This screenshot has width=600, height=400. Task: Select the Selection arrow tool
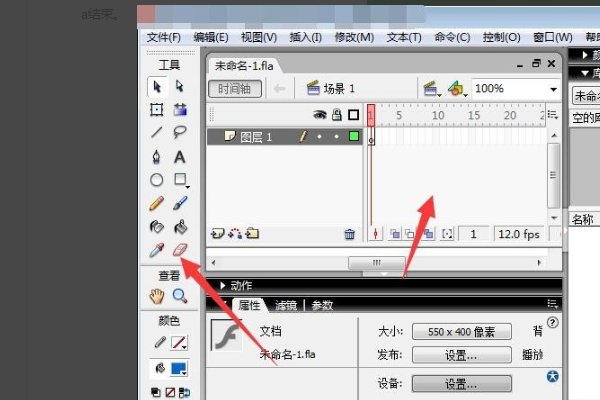click(x=157, y=87)
